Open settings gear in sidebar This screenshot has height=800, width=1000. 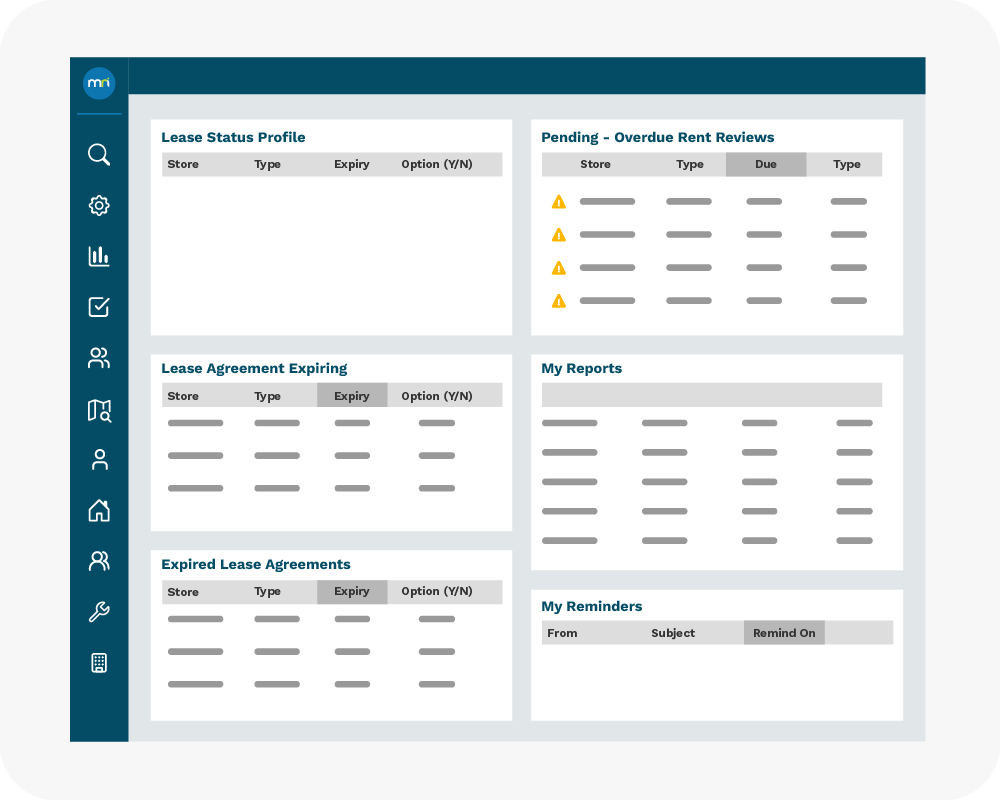[99, 206]
